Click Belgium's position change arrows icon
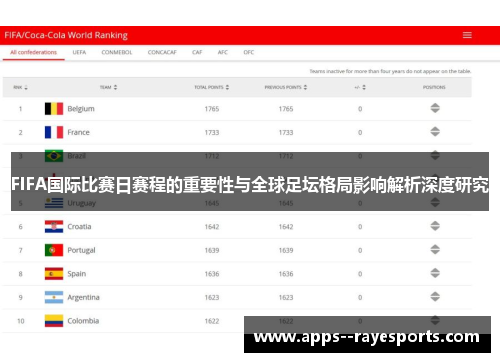The height and width of the screenshot is (362, 500). [435, 108]
